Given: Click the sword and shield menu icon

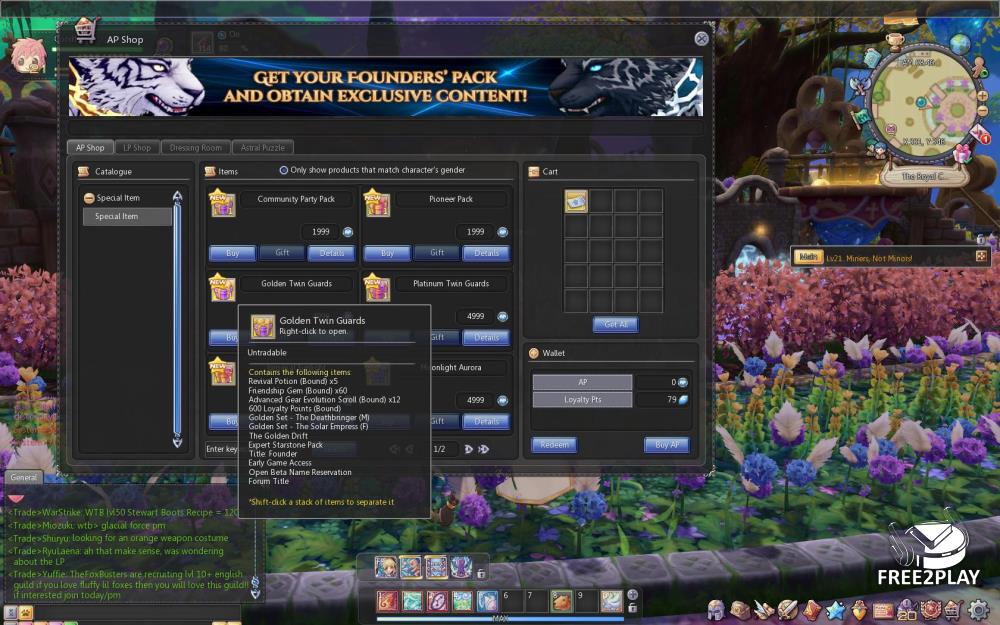Looking at the screenshot, I should click(x=787, y=610).
